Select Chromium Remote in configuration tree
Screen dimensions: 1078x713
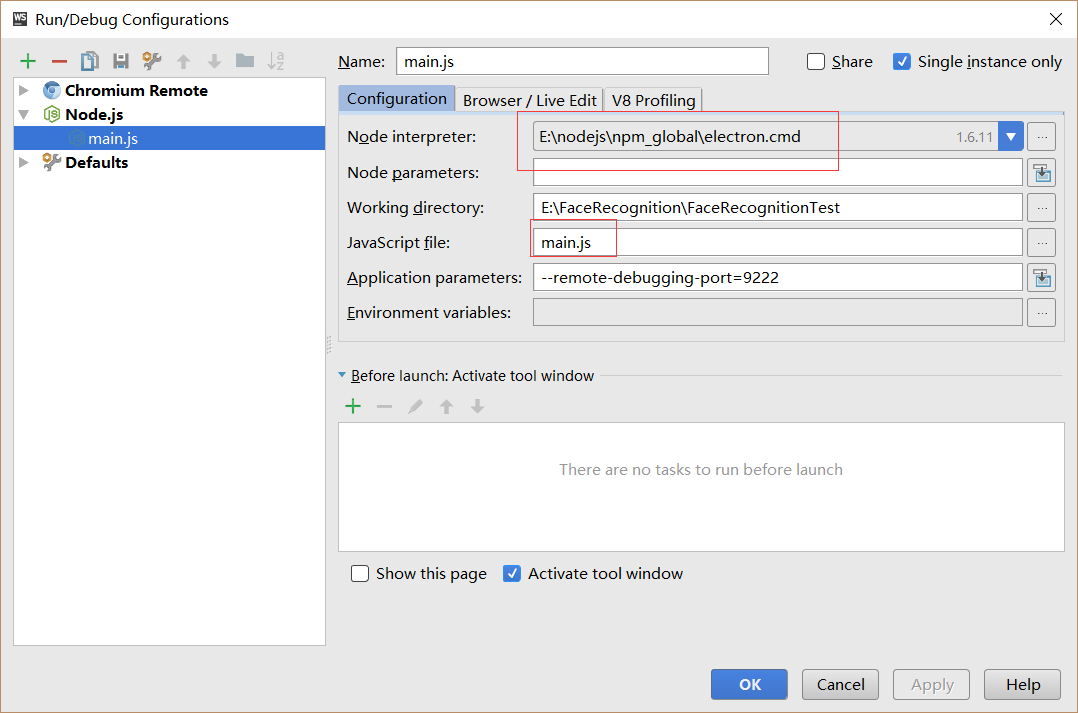(x=136, y=90)
